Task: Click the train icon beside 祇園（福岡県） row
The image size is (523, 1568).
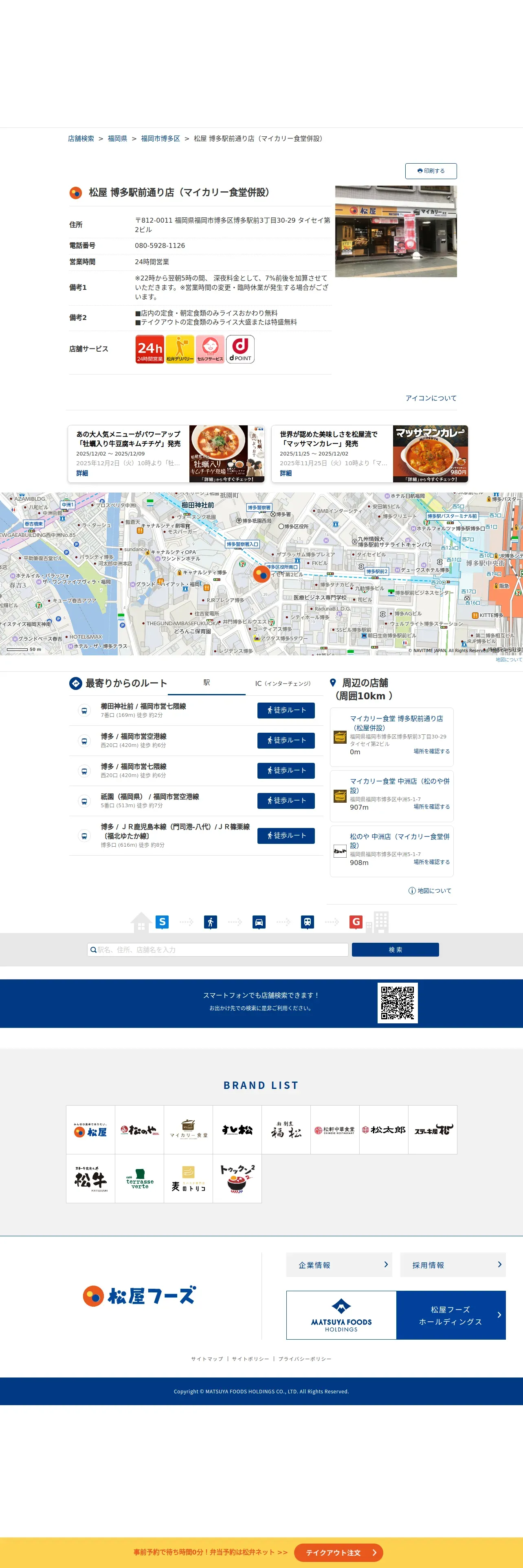Action: coord(84,801)
